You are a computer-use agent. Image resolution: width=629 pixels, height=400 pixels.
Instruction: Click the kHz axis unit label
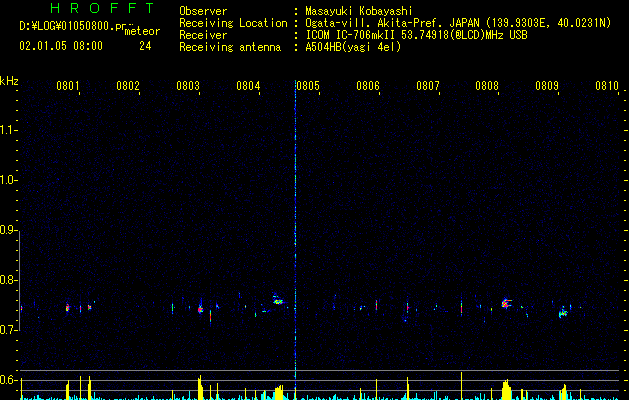(9, 81)
